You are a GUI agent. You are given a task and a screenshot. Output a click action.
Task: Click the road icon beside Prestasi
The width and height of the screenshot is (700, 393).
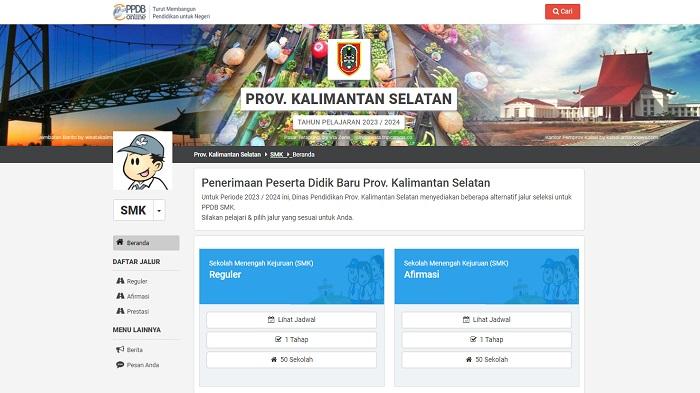pyautogui.click(x=120, y=311)
